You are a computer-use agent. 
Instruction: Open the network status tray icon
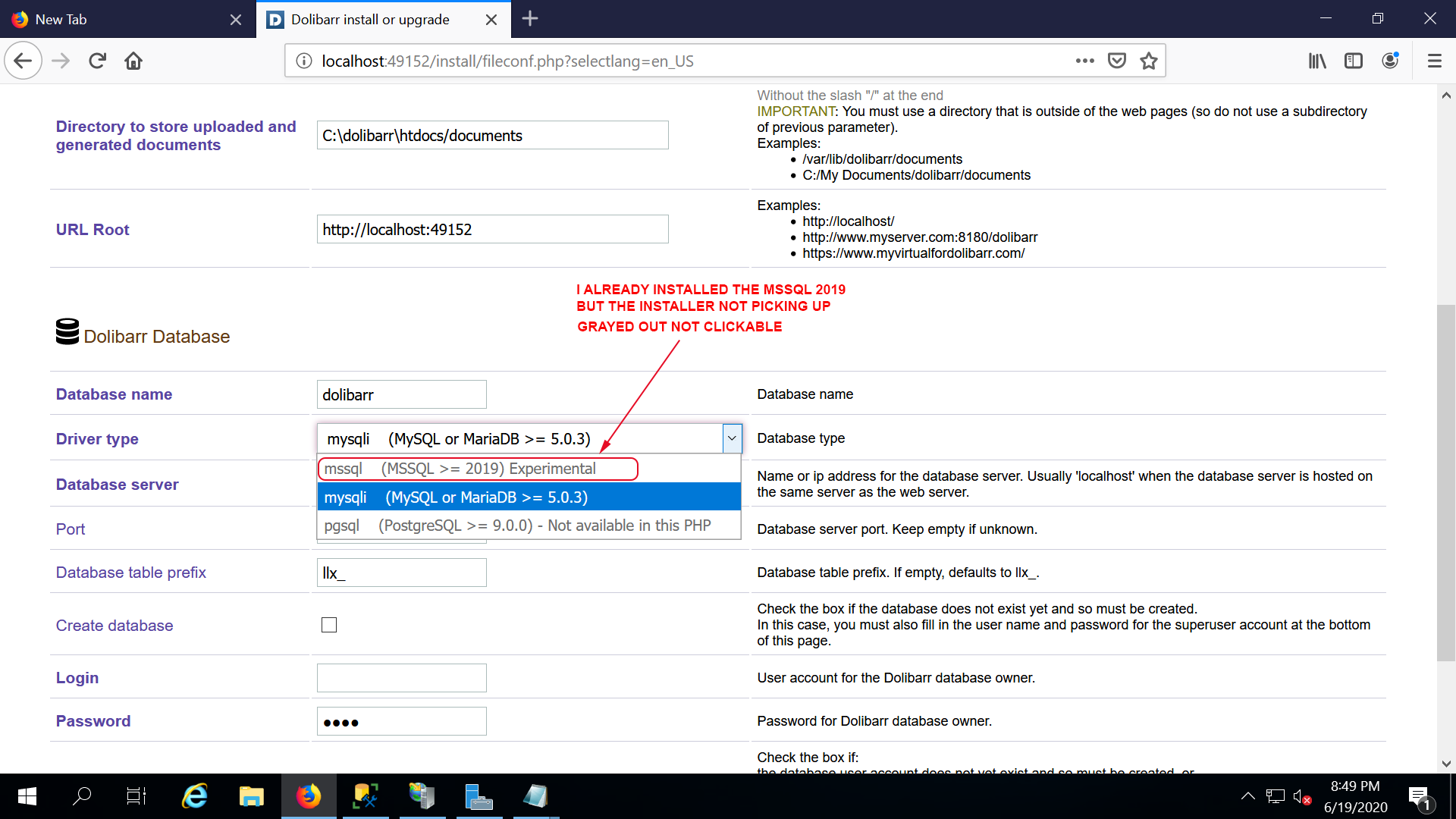tap(1276, 796)
